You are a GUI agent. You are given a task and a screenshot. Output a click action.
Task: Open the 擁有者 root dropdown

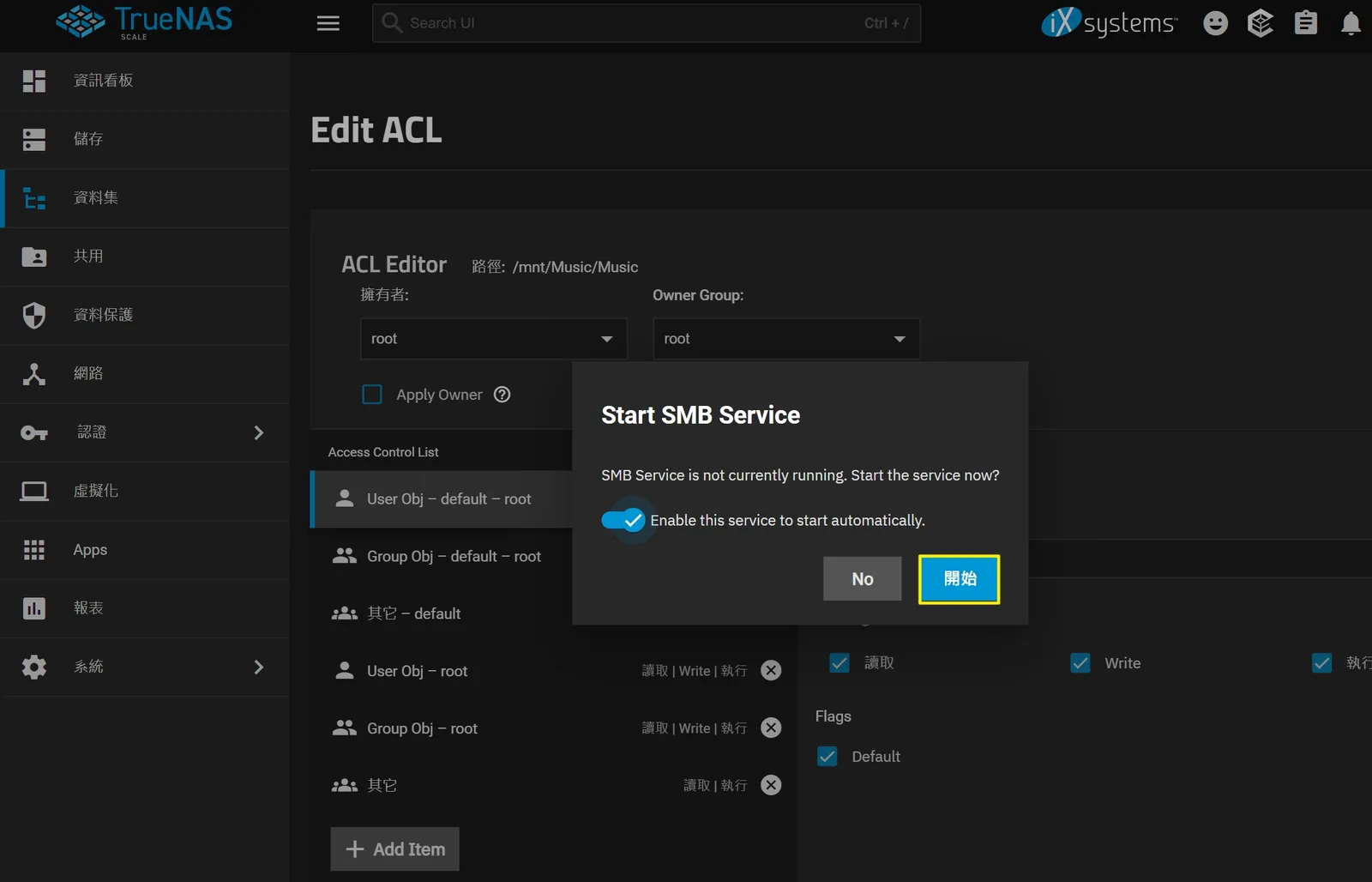tap(494, 339)
